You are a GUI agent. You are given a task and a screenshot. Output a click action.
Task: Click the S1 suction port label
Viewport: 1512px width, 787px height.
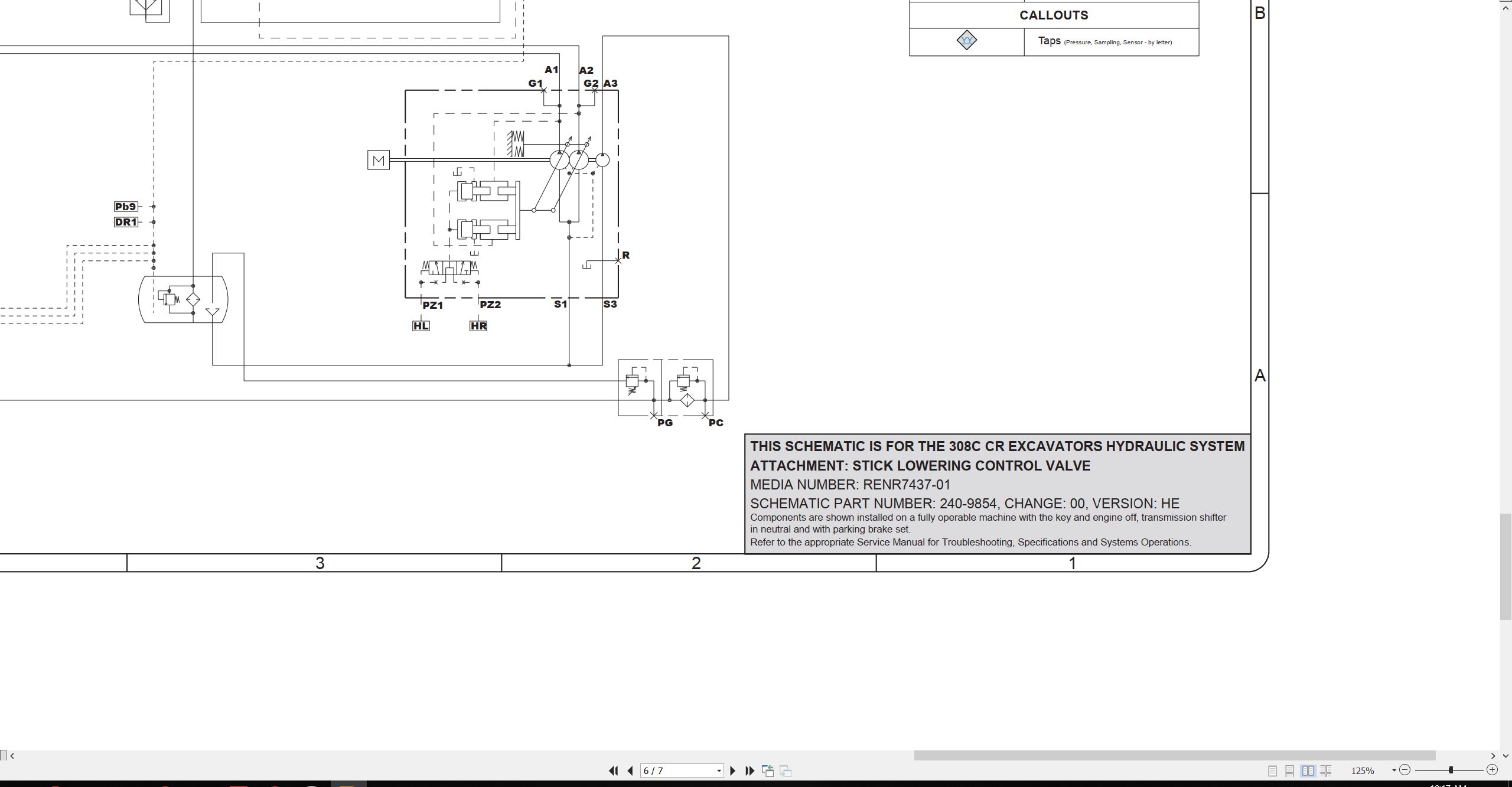click(561, 304)
